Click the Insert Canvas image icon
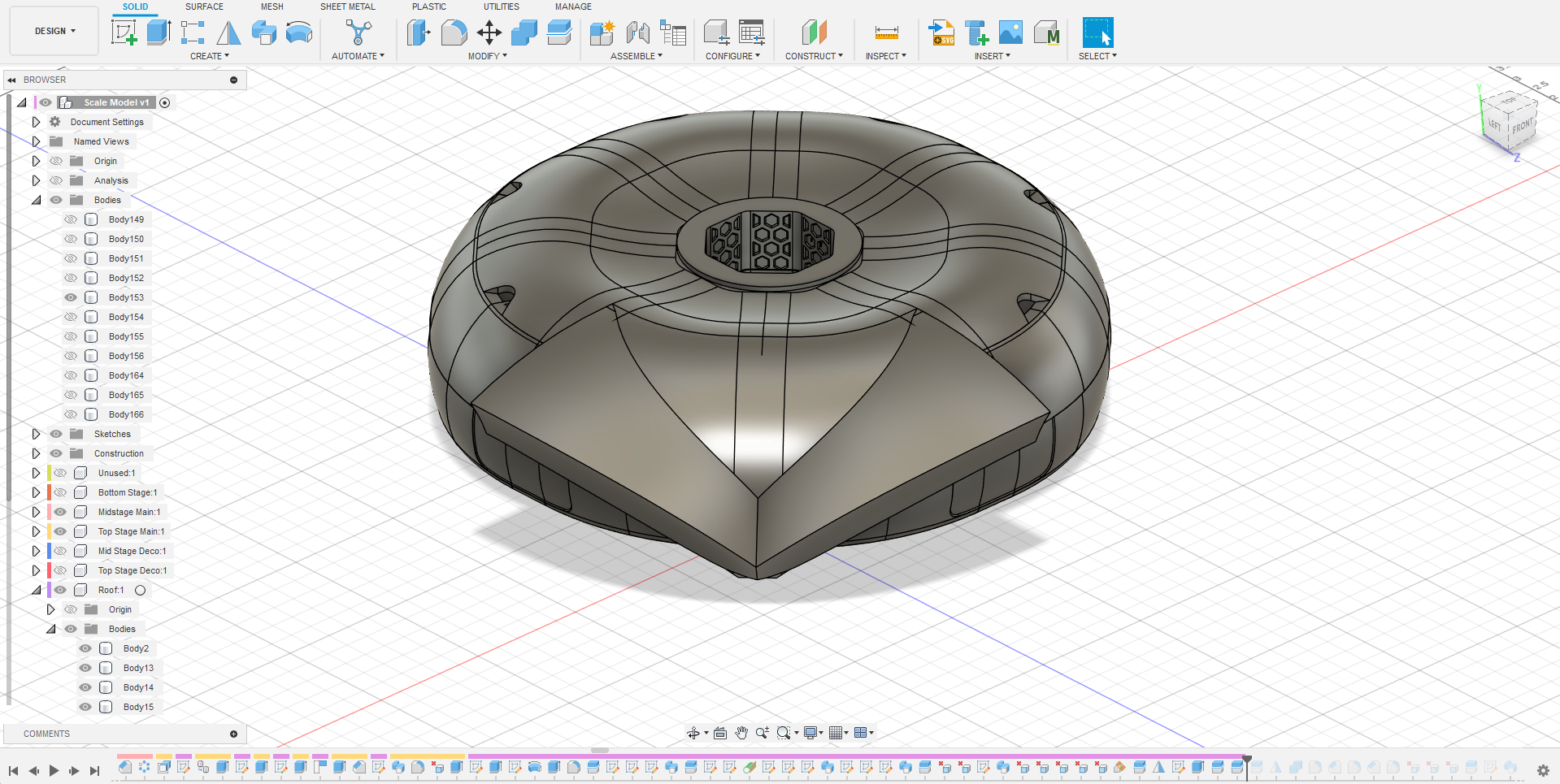 [x=1010, y=32]
